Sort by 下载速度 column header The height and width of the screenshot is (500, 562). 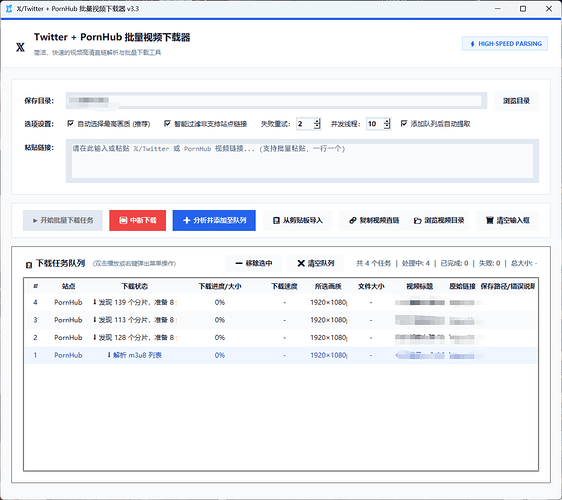click(x=284, y=286)
